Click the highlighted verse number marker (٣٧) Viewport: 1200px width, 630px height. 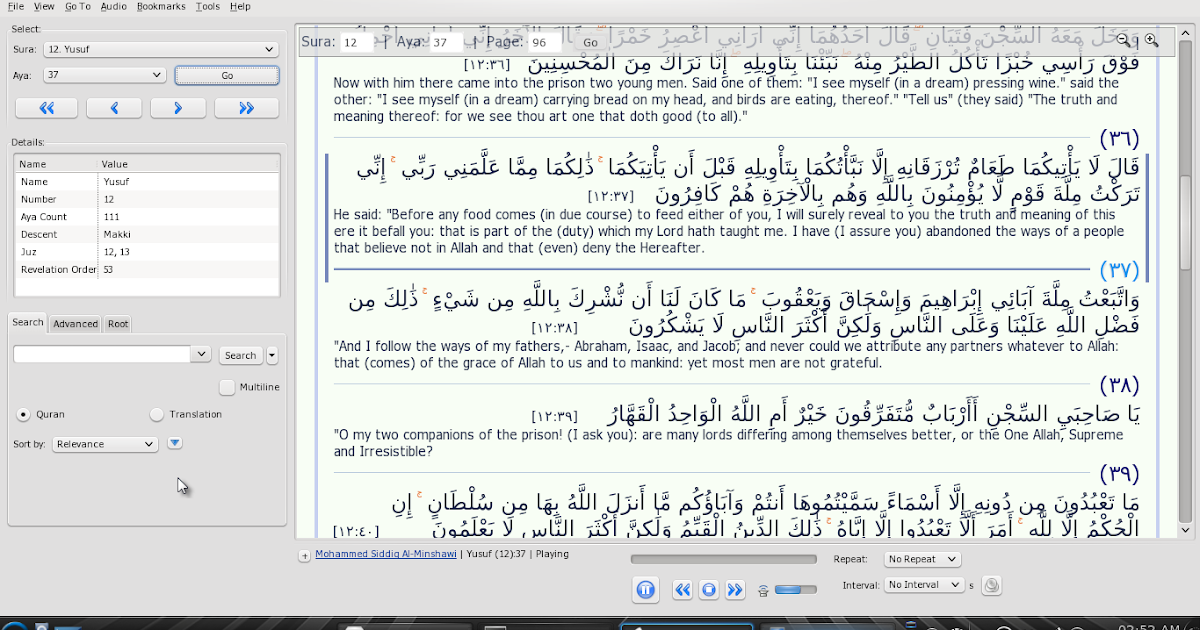1119,271
